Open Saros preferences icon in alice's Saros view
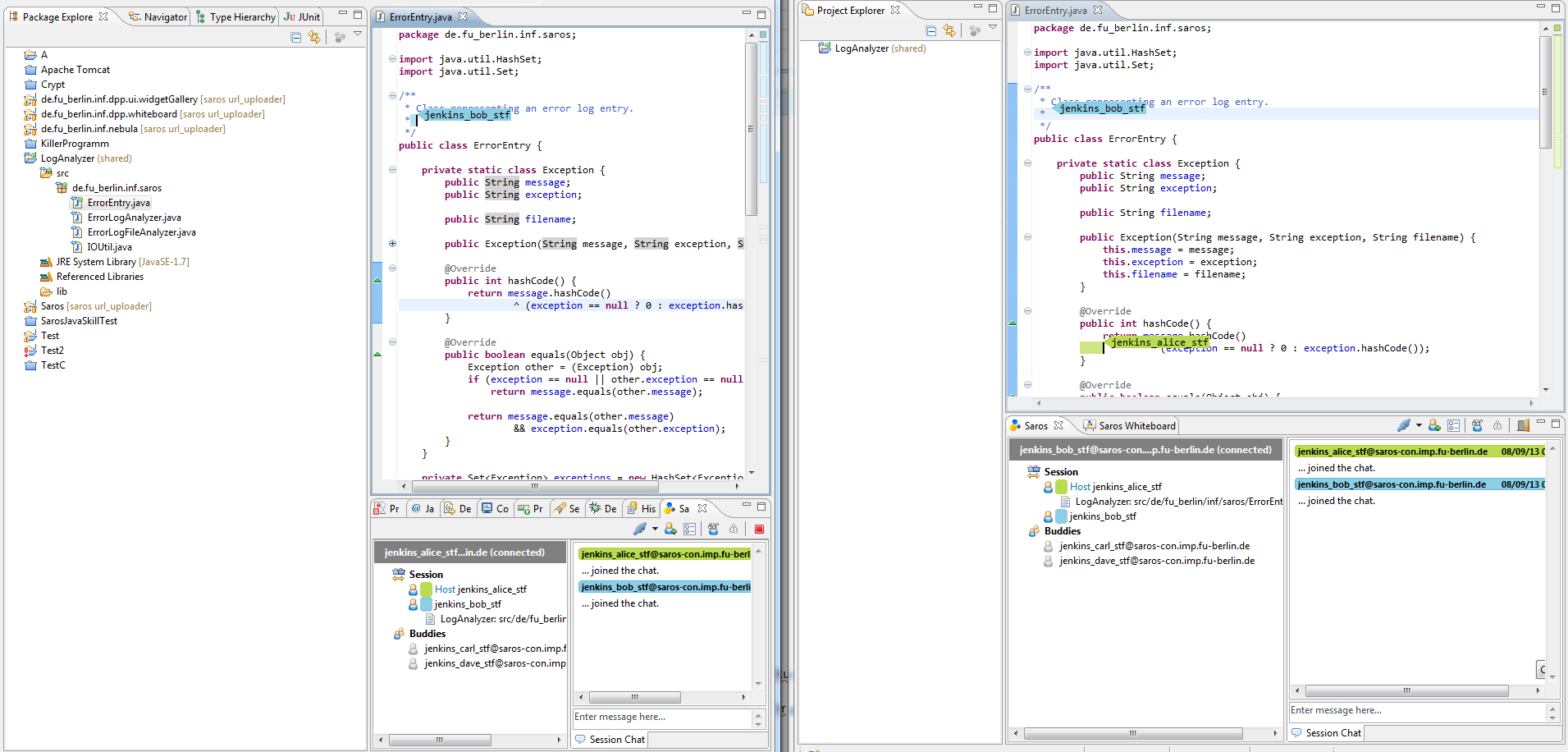This screenshot has height=752, width=1568. (x=690, y=530)
